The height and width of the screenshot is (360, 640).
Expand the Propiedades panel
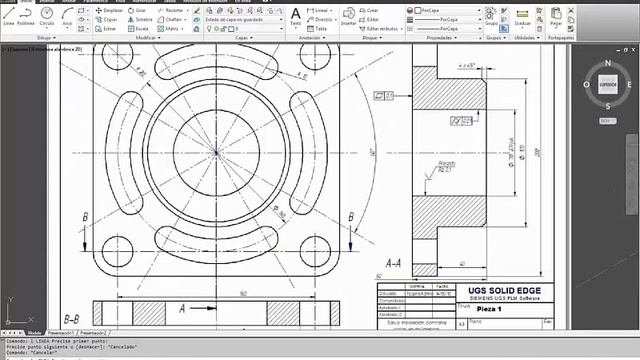(x=442, y=38)
